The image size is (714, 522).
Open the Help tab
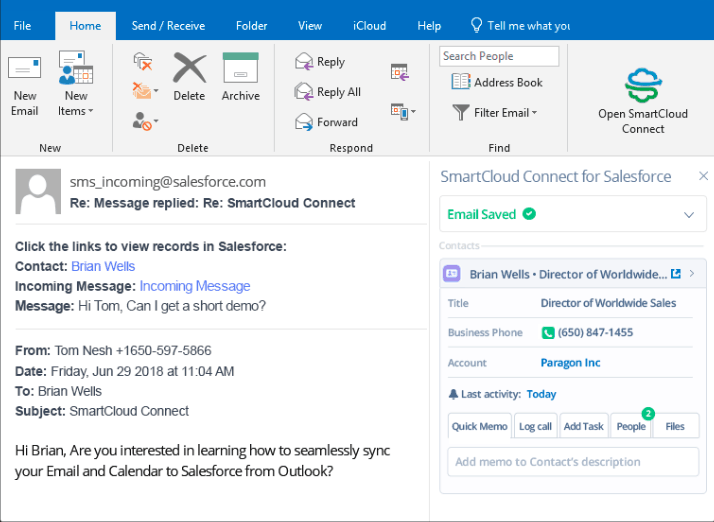click(x=429, y=26)
